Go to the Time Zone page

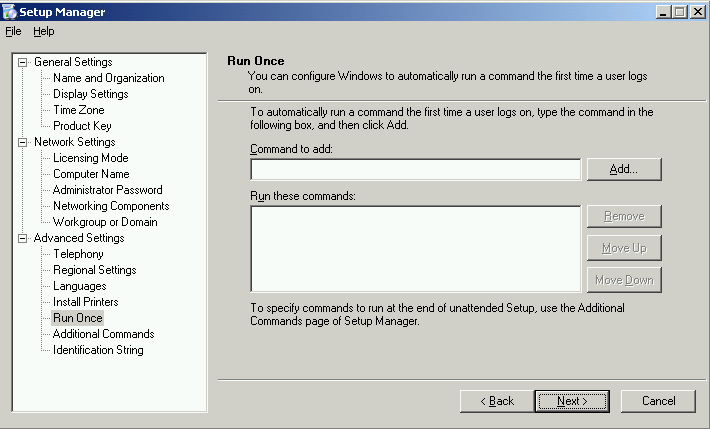click(x=77, y=110)
